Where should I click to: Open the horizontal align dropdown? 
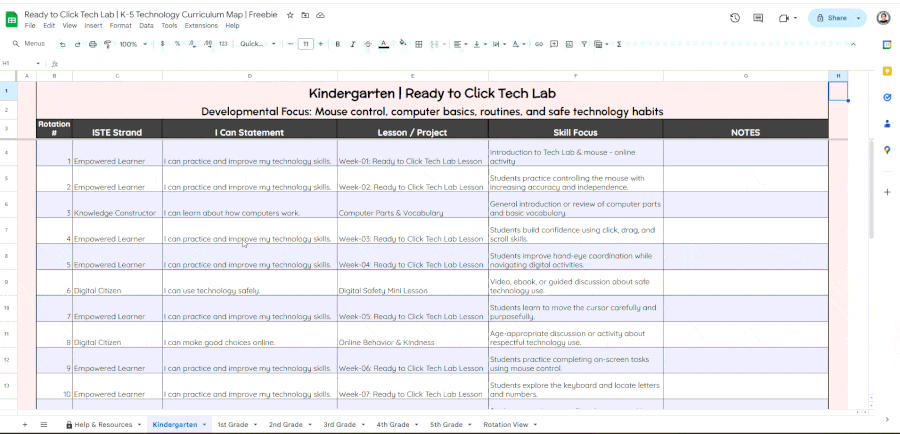point(460,44)
